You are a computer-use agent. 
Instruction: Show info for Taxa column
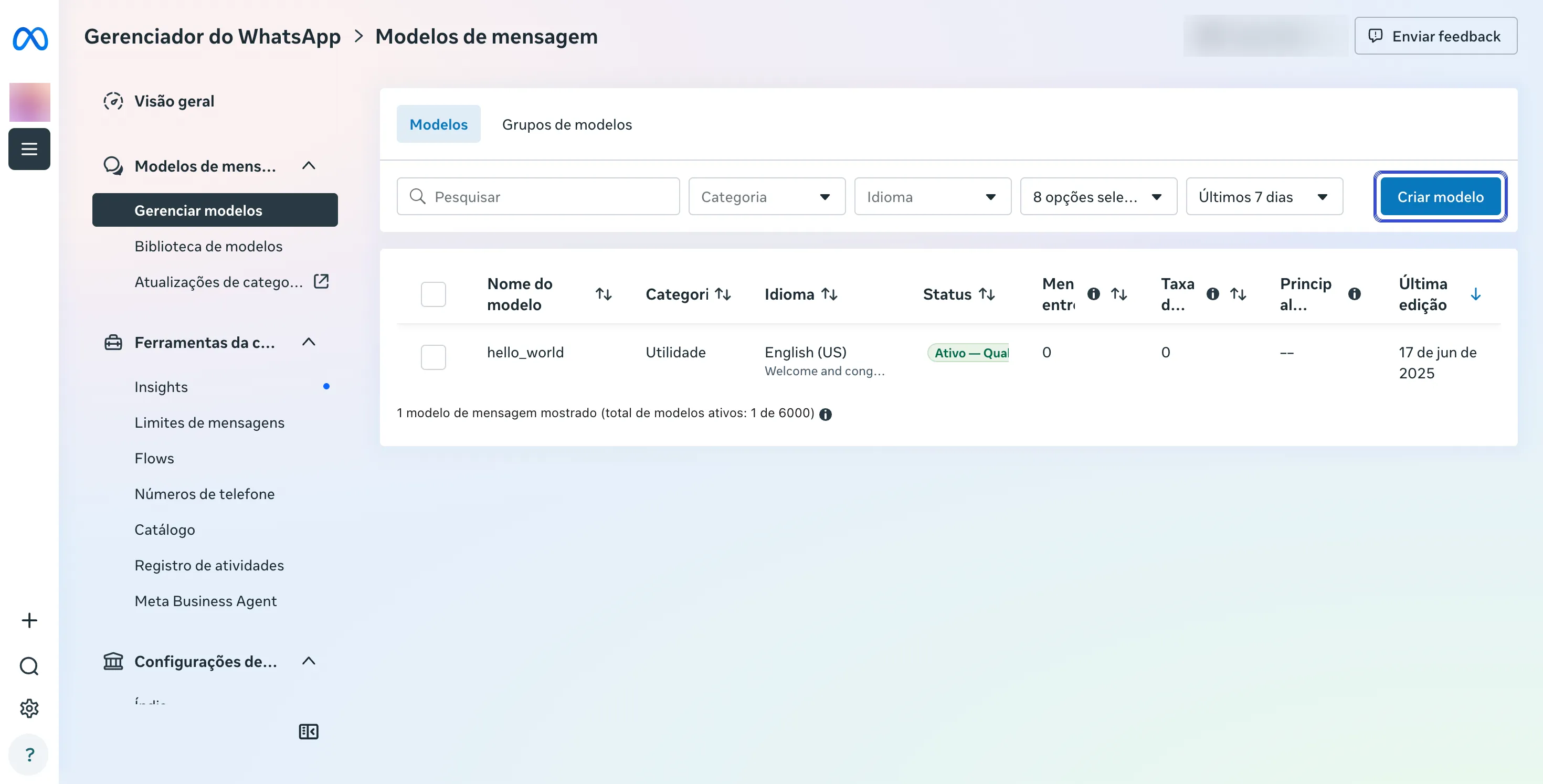click(x=1212, y=294)
